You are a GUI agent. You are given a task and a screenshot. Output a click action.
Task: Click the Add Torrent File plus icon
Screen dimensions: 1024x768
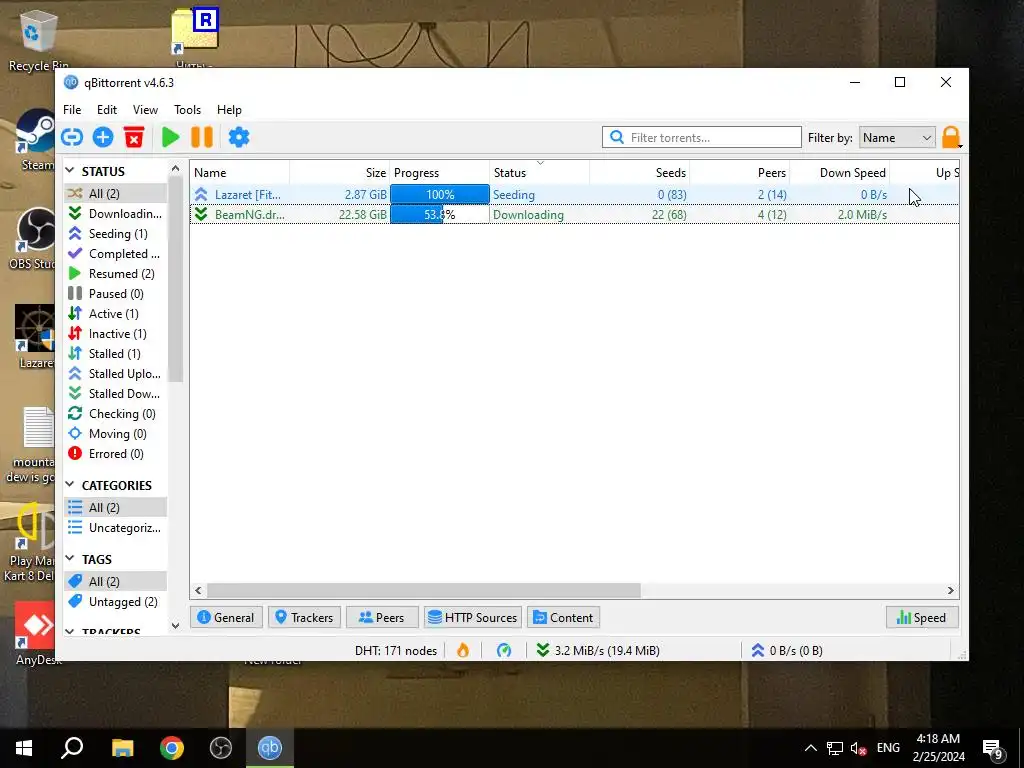[103, 137]
